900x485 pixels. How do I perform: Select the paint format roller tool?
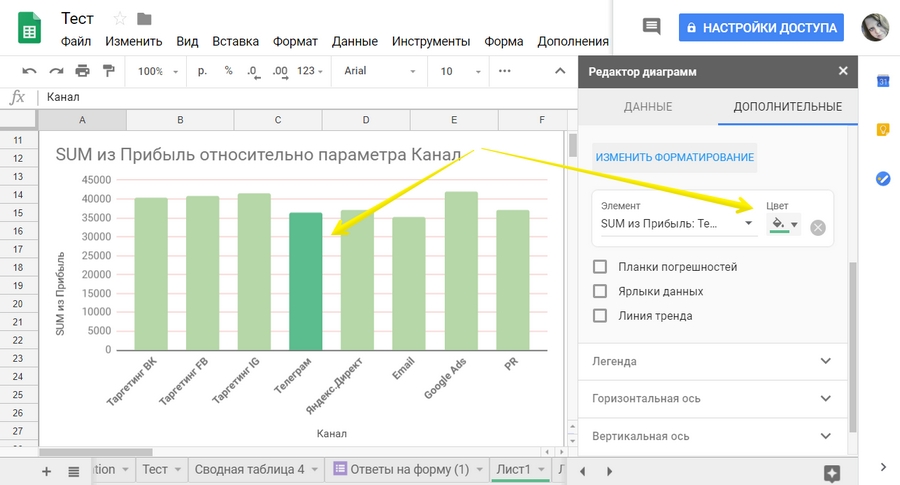108,71
